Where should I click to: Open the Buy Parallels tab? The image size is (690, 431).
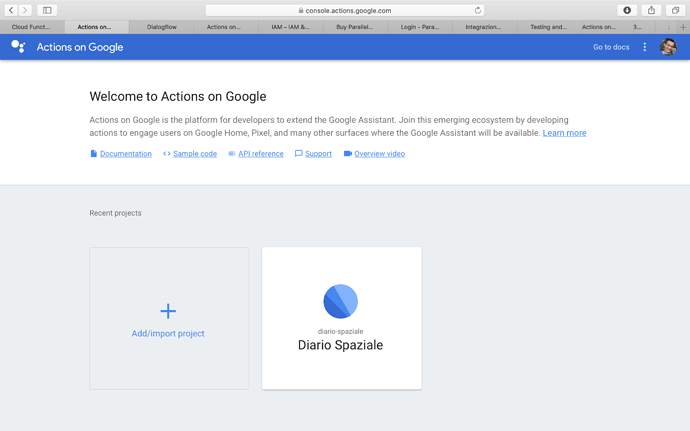click(354, 27)
